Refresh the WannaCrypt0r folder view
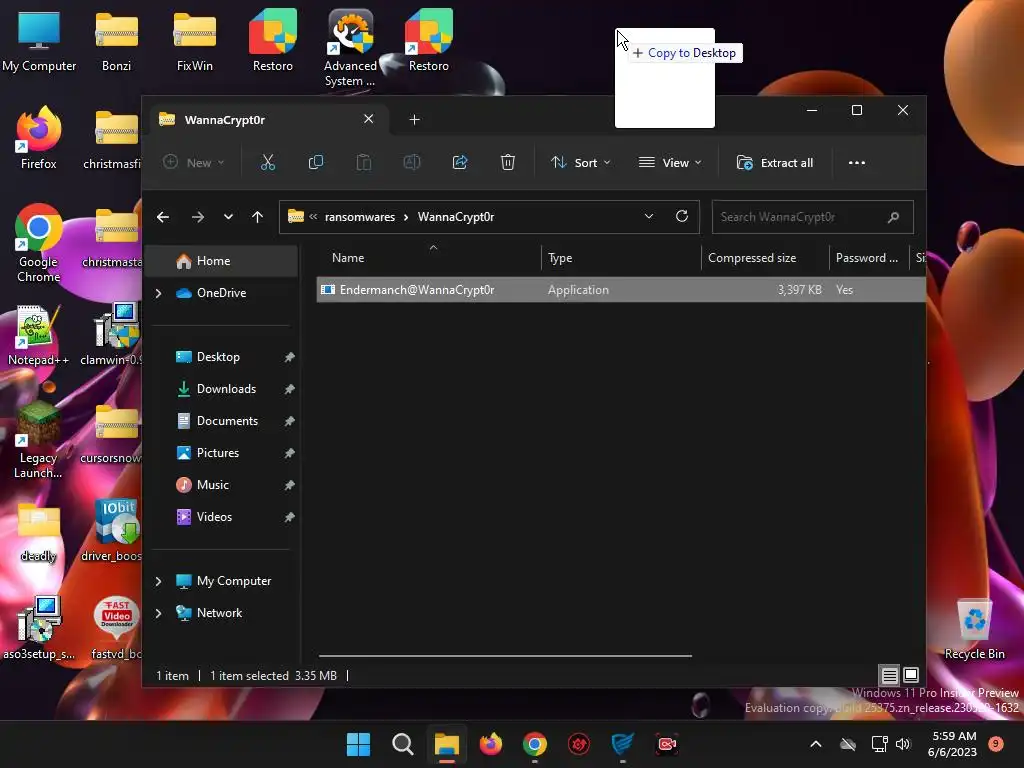The width and height of the screenshot is (1024, 768). (x=682, y=216)
